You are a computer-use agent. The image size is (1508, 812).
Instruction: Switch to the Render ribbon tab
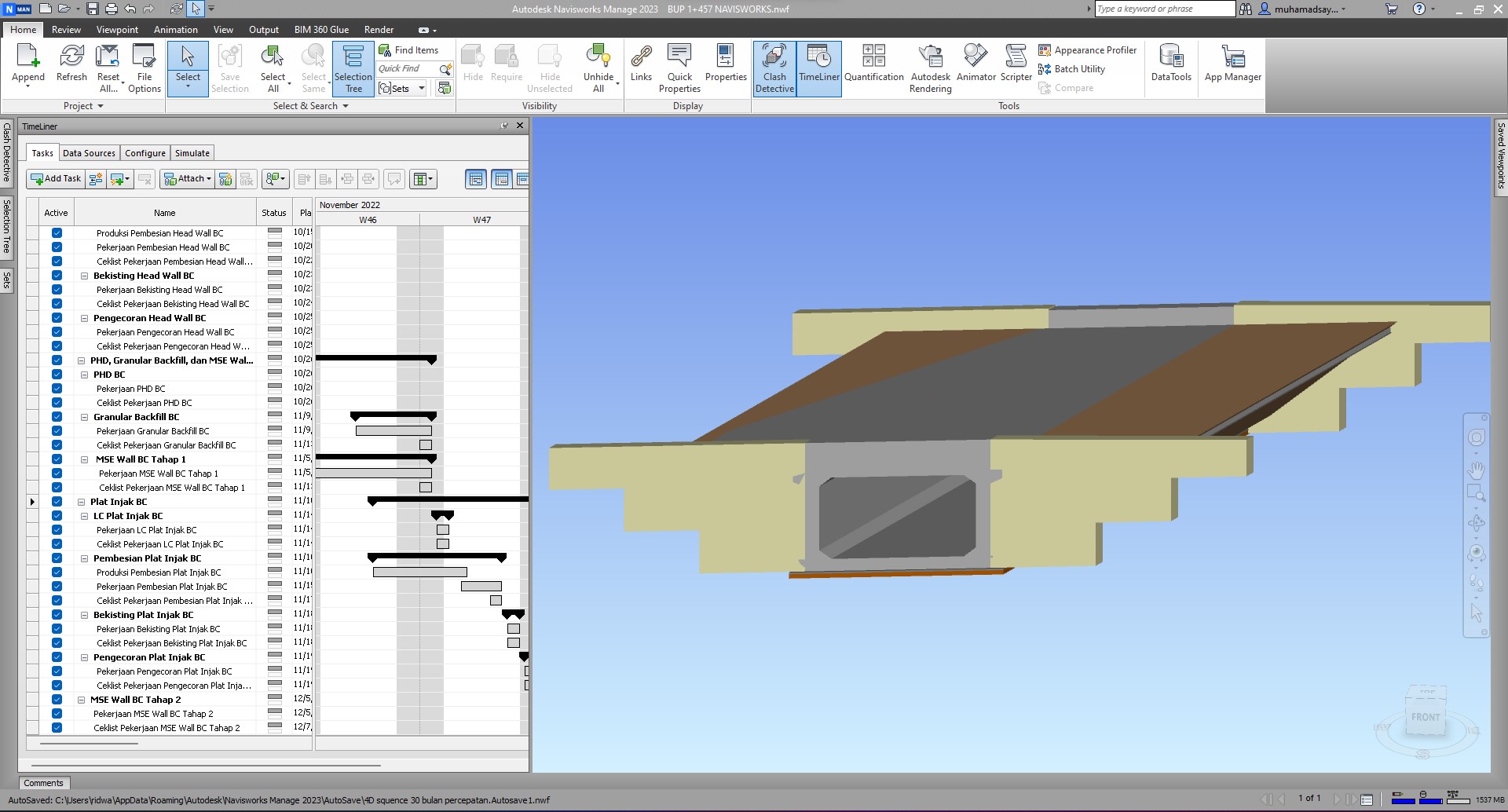379,30
